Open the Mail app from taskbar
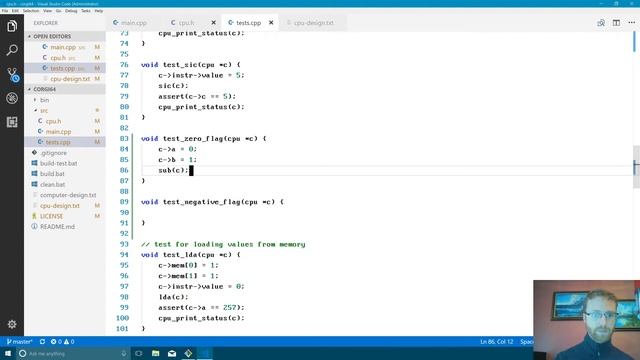The width and height of the screenshot is (640, 360). 172,353
